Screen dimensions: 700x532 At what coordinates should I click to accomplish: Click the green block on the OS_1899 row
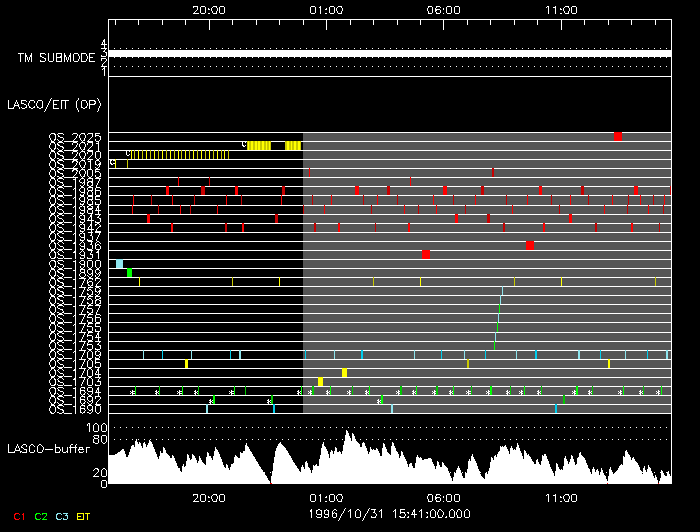tap(129, 273)
